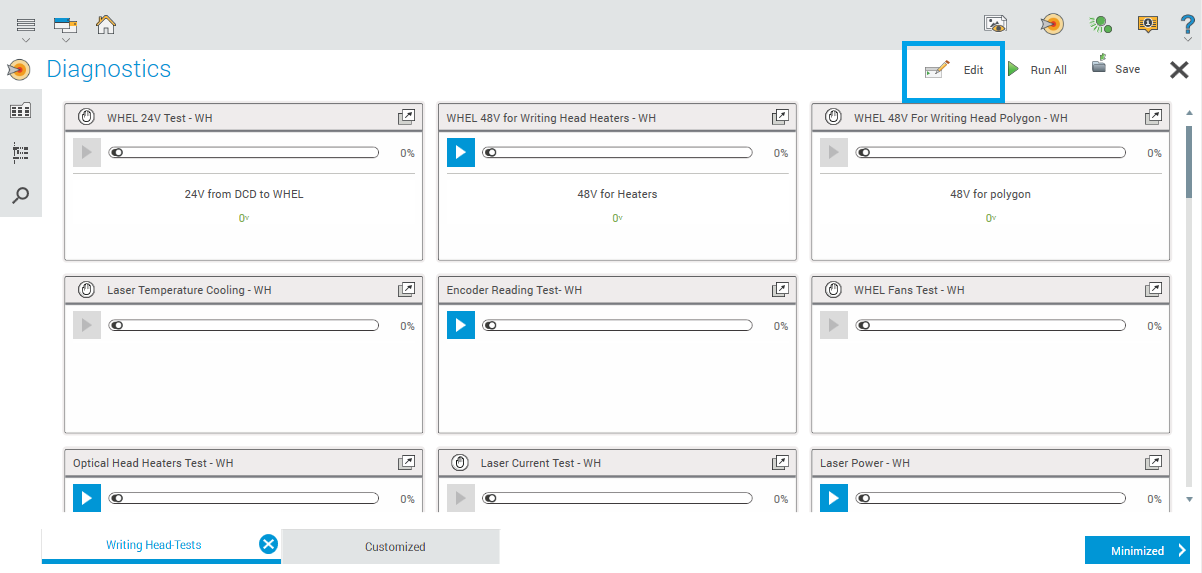The width and height of the screenshot is (1202, 573).
Task: Click mouse icon on WHEL Fans Test card
Action: pyautogui.click(x=833, y=290)
